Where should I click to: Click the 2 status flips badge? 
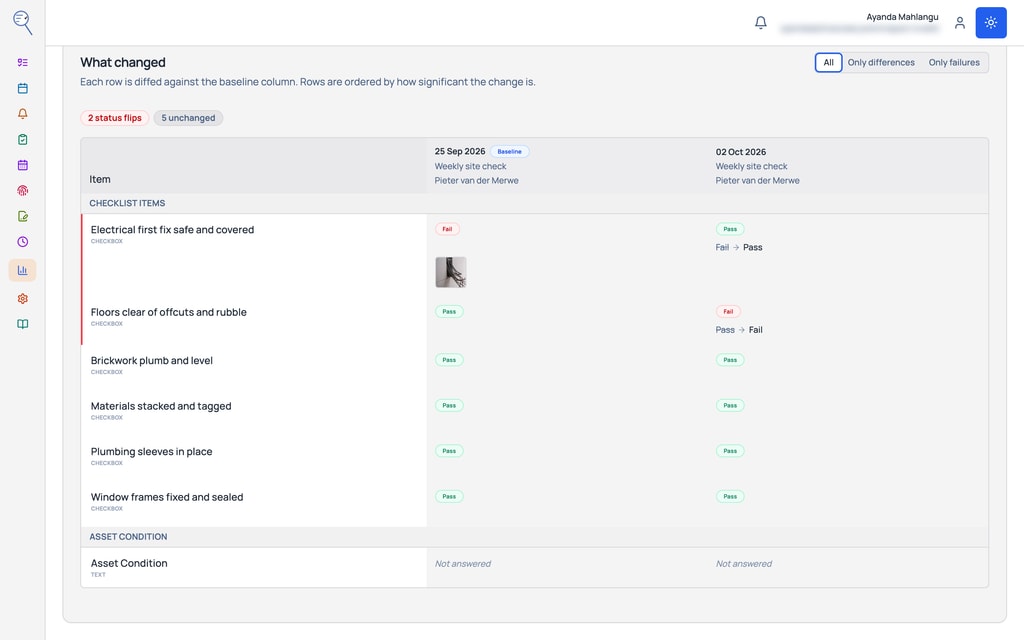(x=115, y=118)
